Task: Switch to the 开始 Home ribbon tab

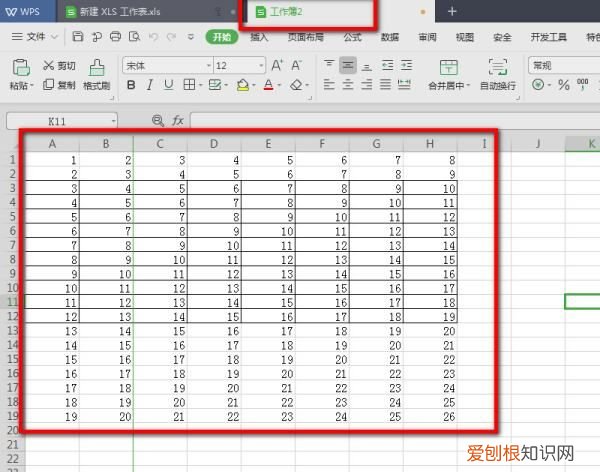Action: [x=222, y=37]
